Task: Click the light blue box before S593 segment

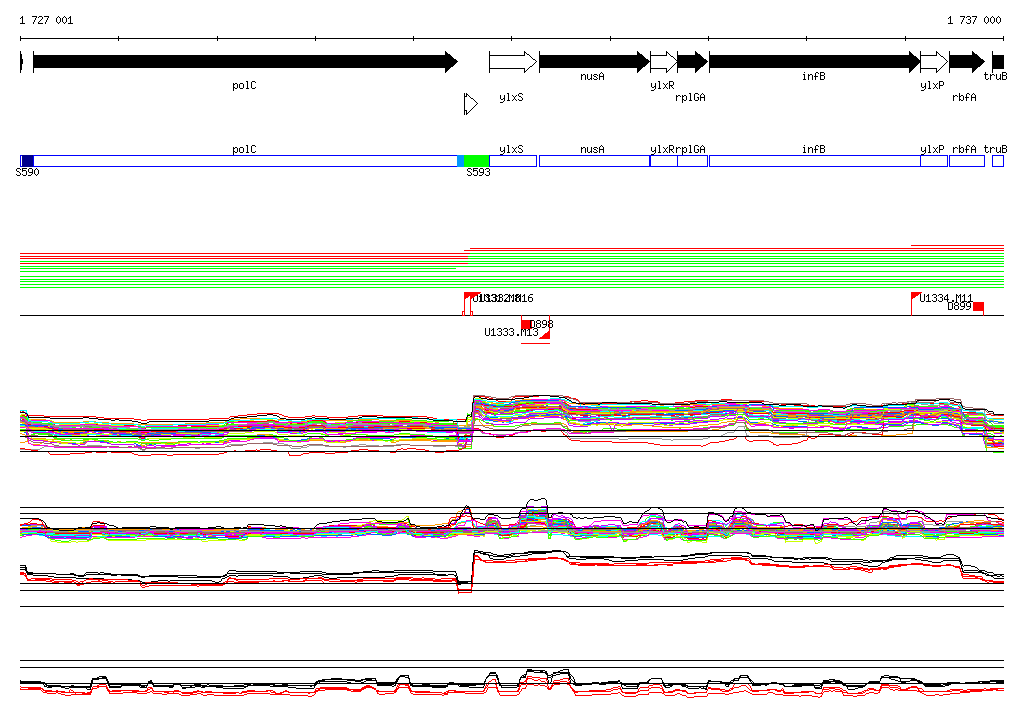Action: coord(460,161)
